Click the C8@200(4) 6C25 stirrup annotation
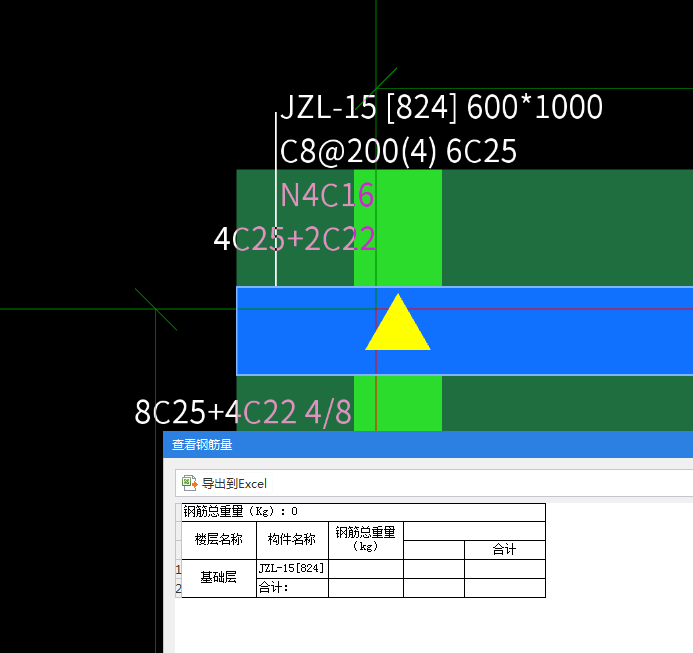 (398, 151)
